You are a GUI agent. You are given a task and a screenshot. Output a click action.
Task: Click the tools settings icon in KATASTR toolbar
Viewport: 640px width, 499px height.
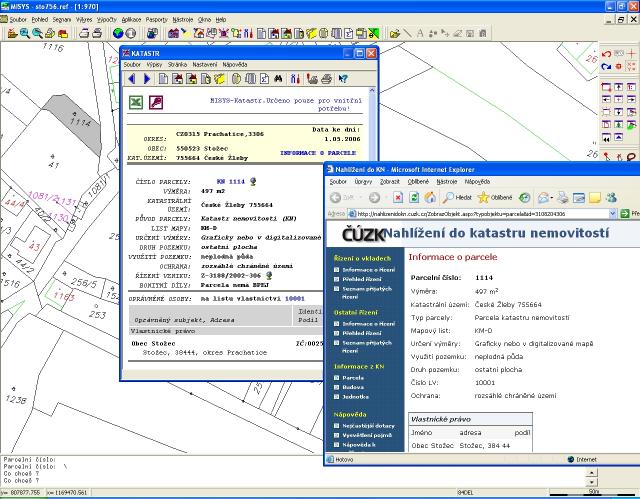(x=295, y=79)
